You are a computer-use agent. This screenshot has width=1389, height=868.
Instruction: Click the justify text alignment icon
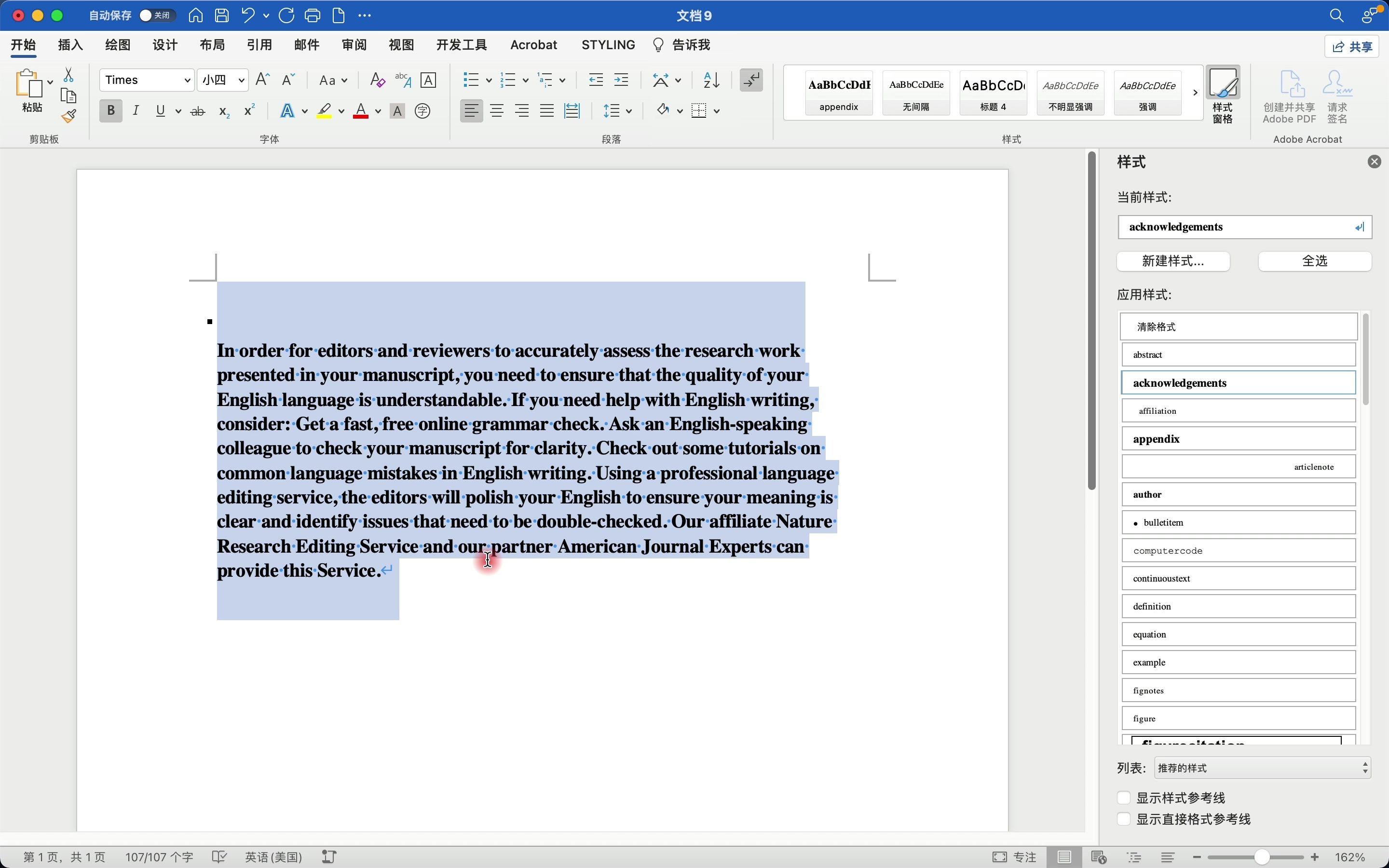pyautogui.click(x=546, y=111)
